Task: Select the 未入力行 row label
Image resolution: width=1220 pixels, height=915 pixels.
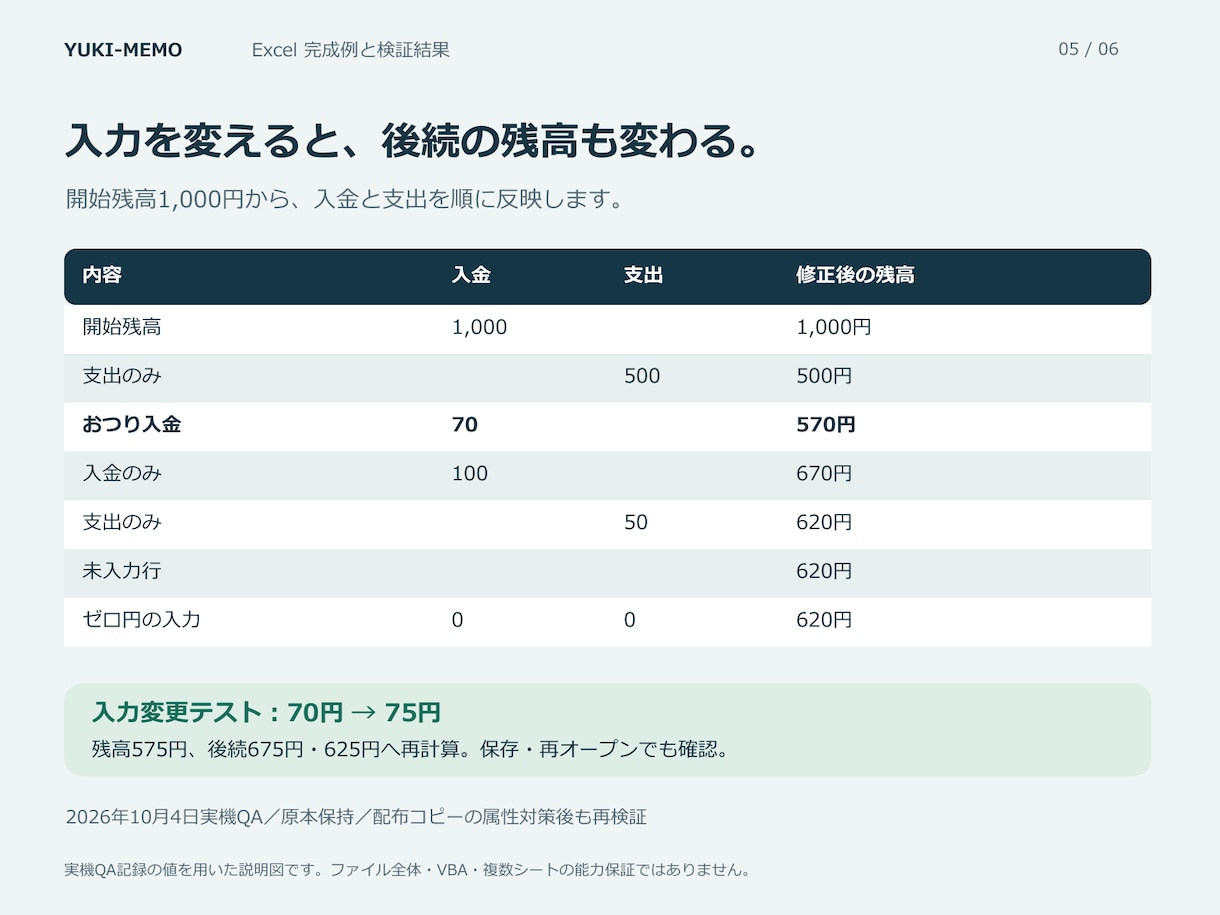Action: (x=122, y=571)
